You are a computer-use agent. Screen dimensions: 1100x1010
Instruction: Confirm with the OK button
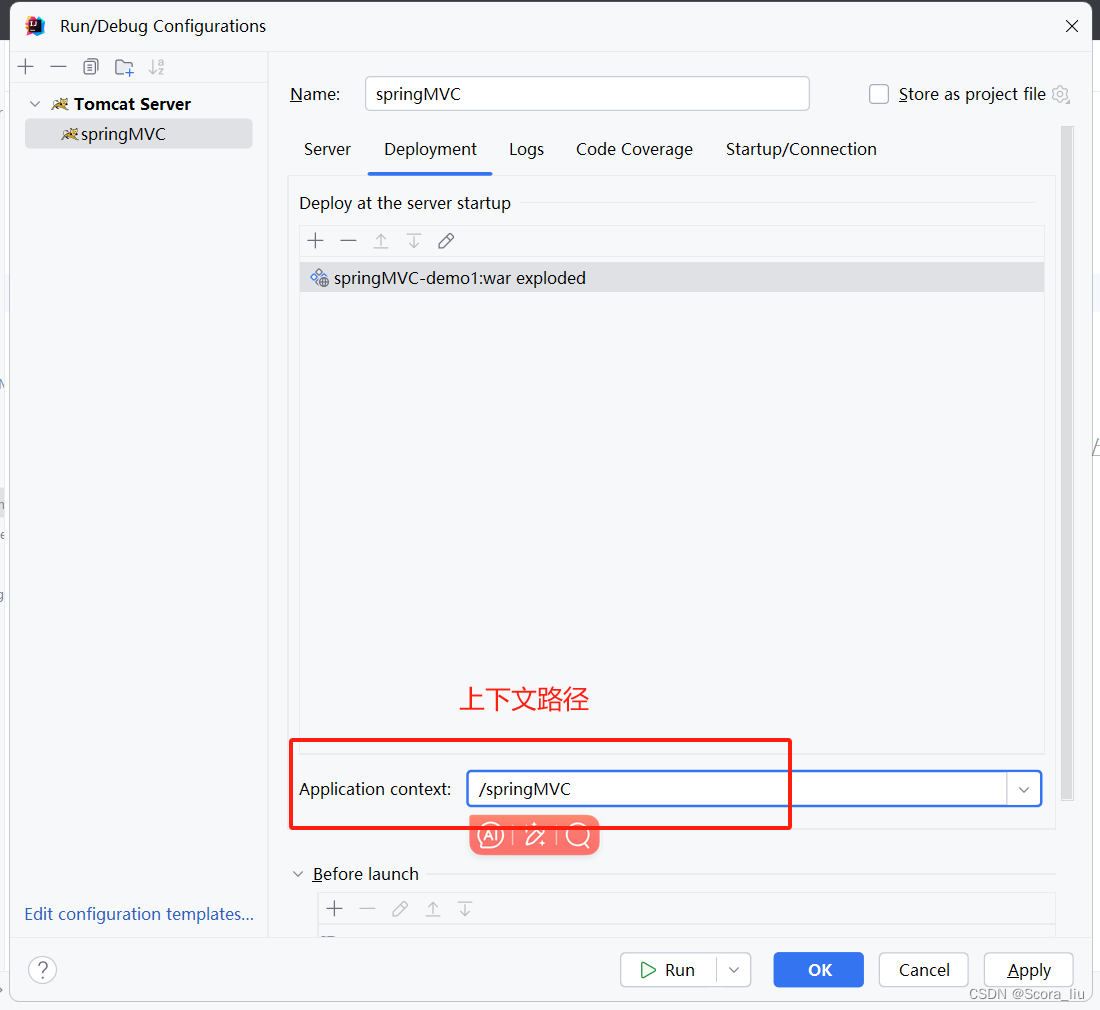(819, 970)
